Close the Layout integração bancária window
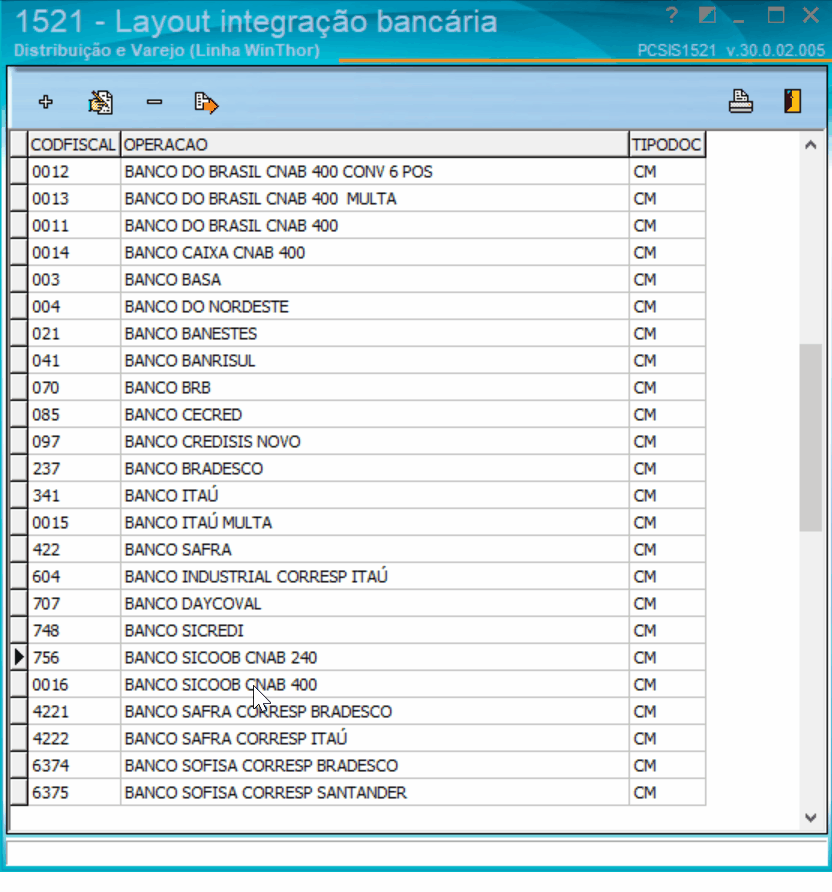Image resolution: width=832 pixels, height=892 pixels. coord(810,15)
